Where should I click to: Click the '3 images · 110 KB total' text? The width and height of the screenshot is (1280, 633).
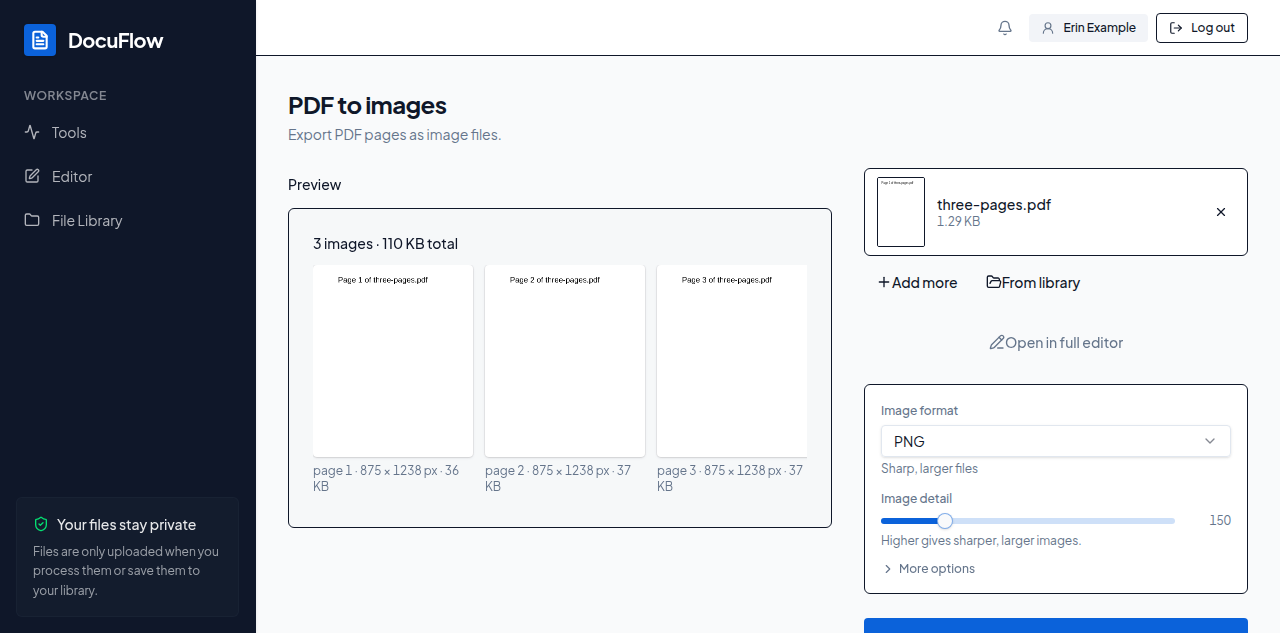tap(385, 244)
